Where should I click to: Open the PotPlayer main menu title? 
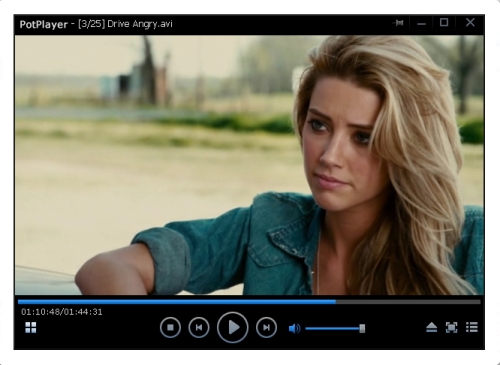[43, 24]
